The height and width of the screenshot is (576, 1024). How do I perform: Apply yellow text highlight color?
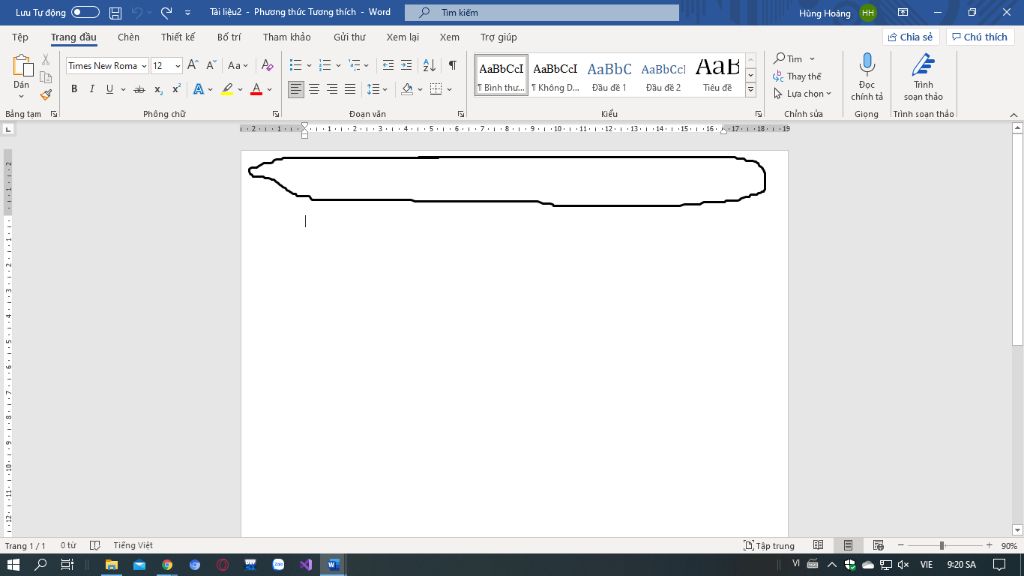pos(227,89)
